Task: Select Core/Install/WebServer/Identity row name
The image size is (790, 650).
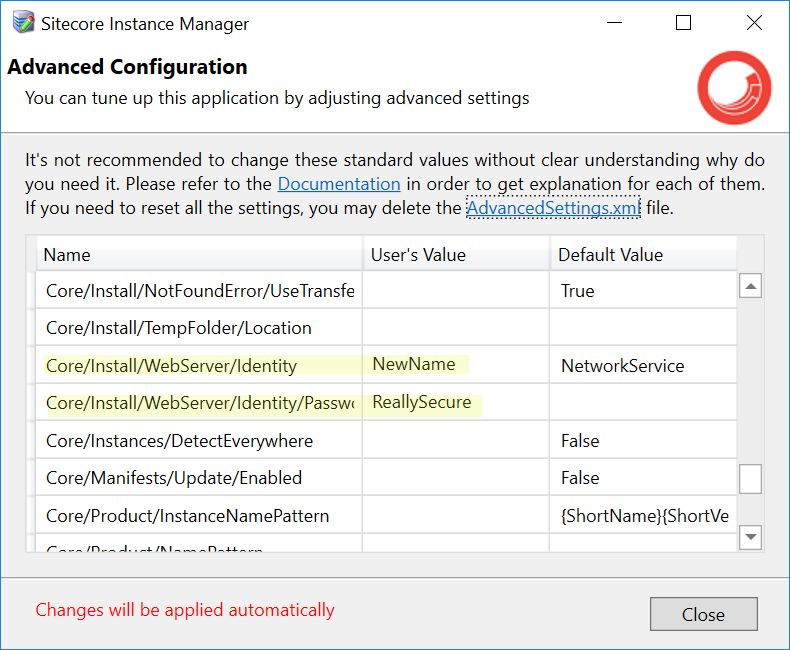Action: tap(200, 365)
